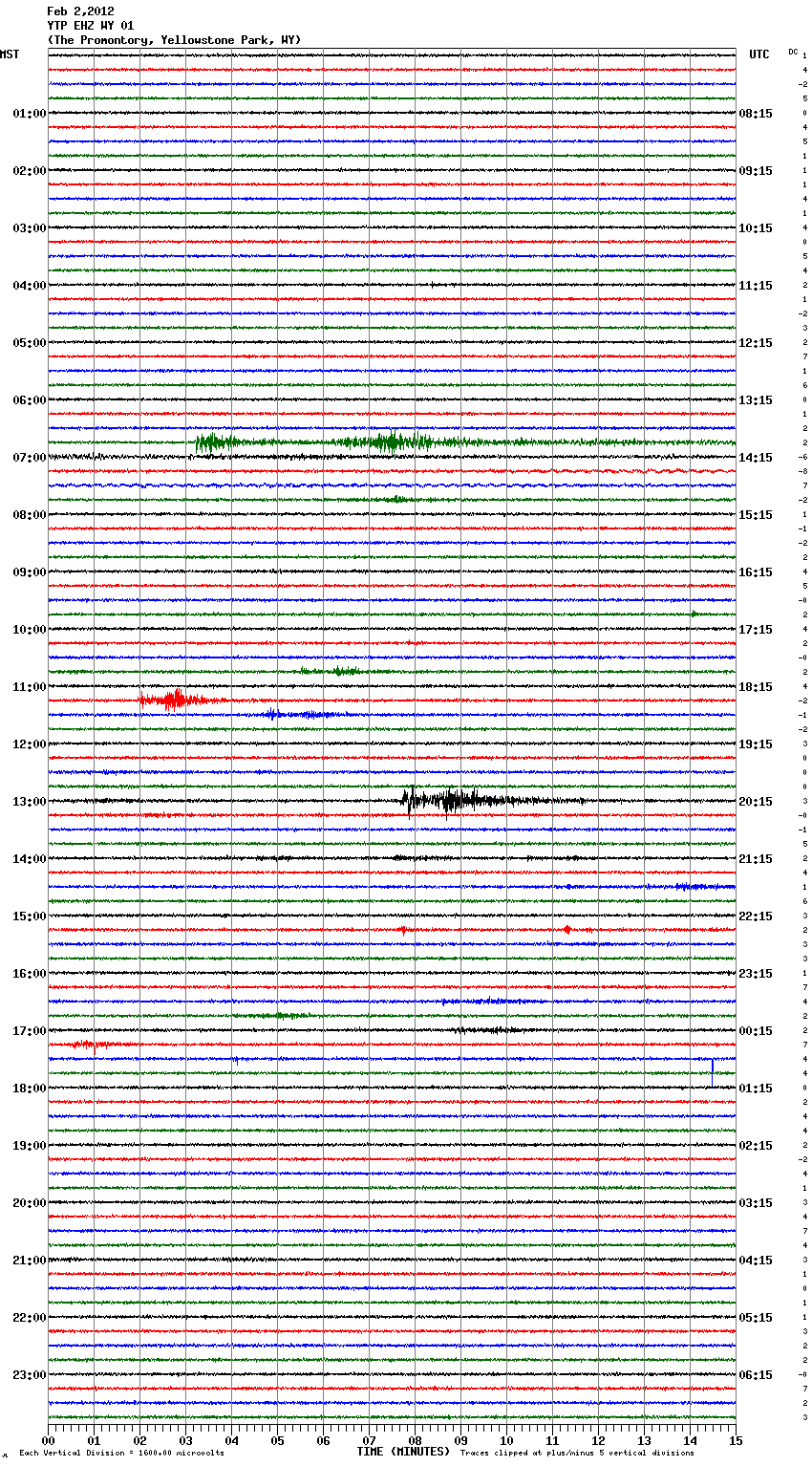This screenshot has height=1466, width=812.
Task: Click the UTC time label "18:15"
Action: click(756, 687)
